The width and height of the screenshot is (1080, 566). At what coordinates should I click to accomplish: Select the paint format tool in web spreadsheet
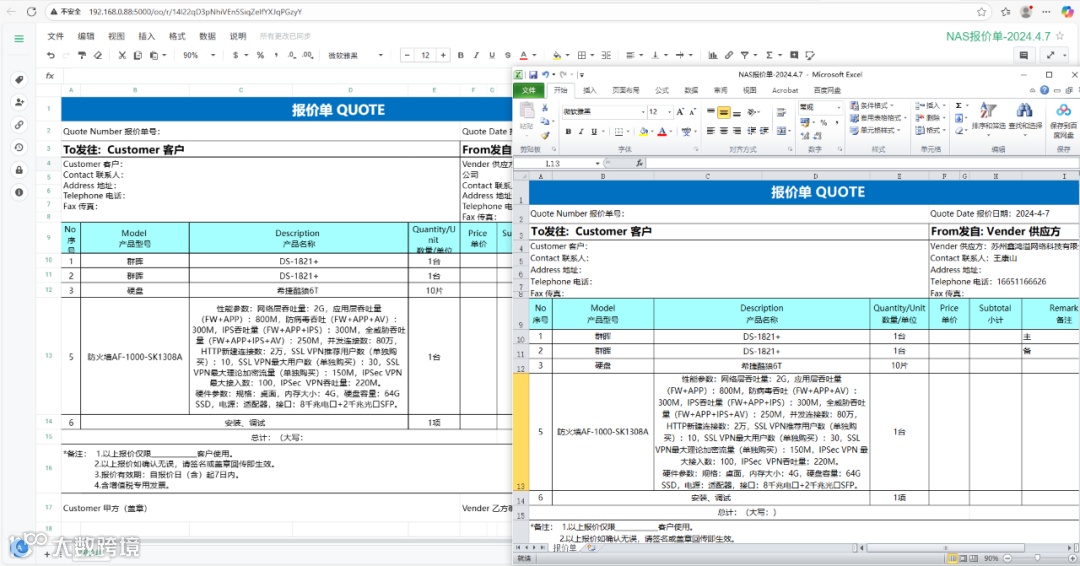82,55
